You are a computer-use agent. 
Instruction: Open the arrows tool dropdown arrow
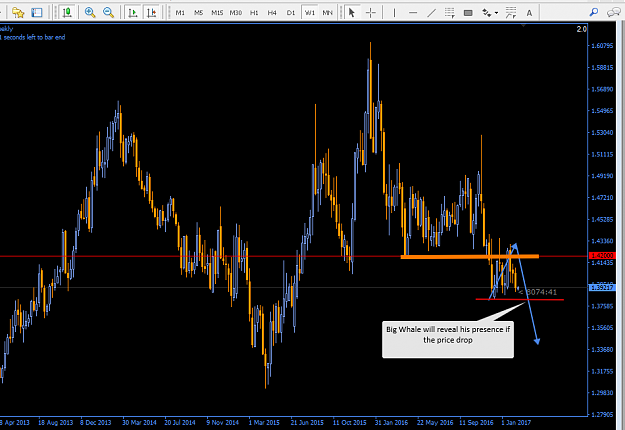(496, 13)
